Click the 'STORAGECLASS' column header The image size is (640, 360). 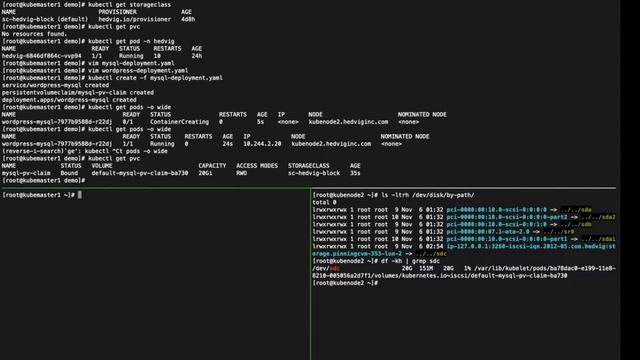[309, 166]
